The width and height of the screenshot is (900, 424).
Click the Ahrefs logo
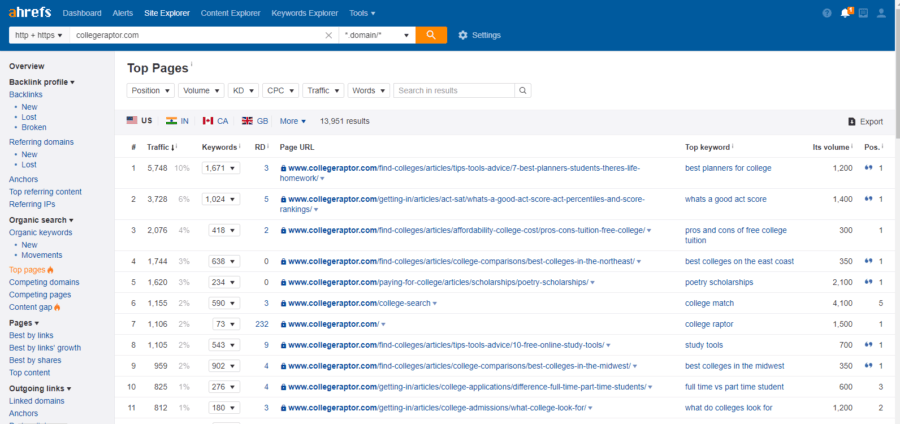(x=30, y=12)
